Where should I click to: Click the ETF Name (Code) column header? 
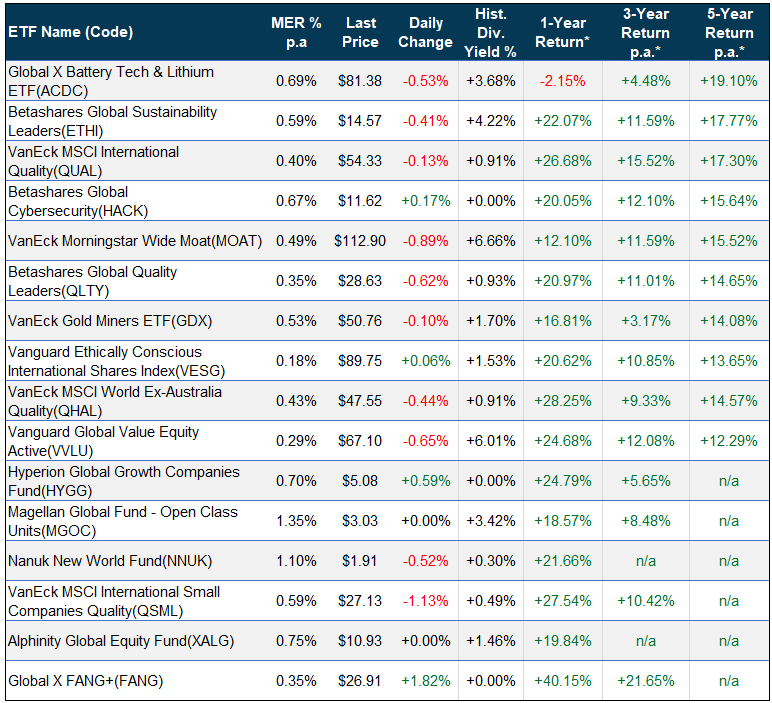coord(70,32)
